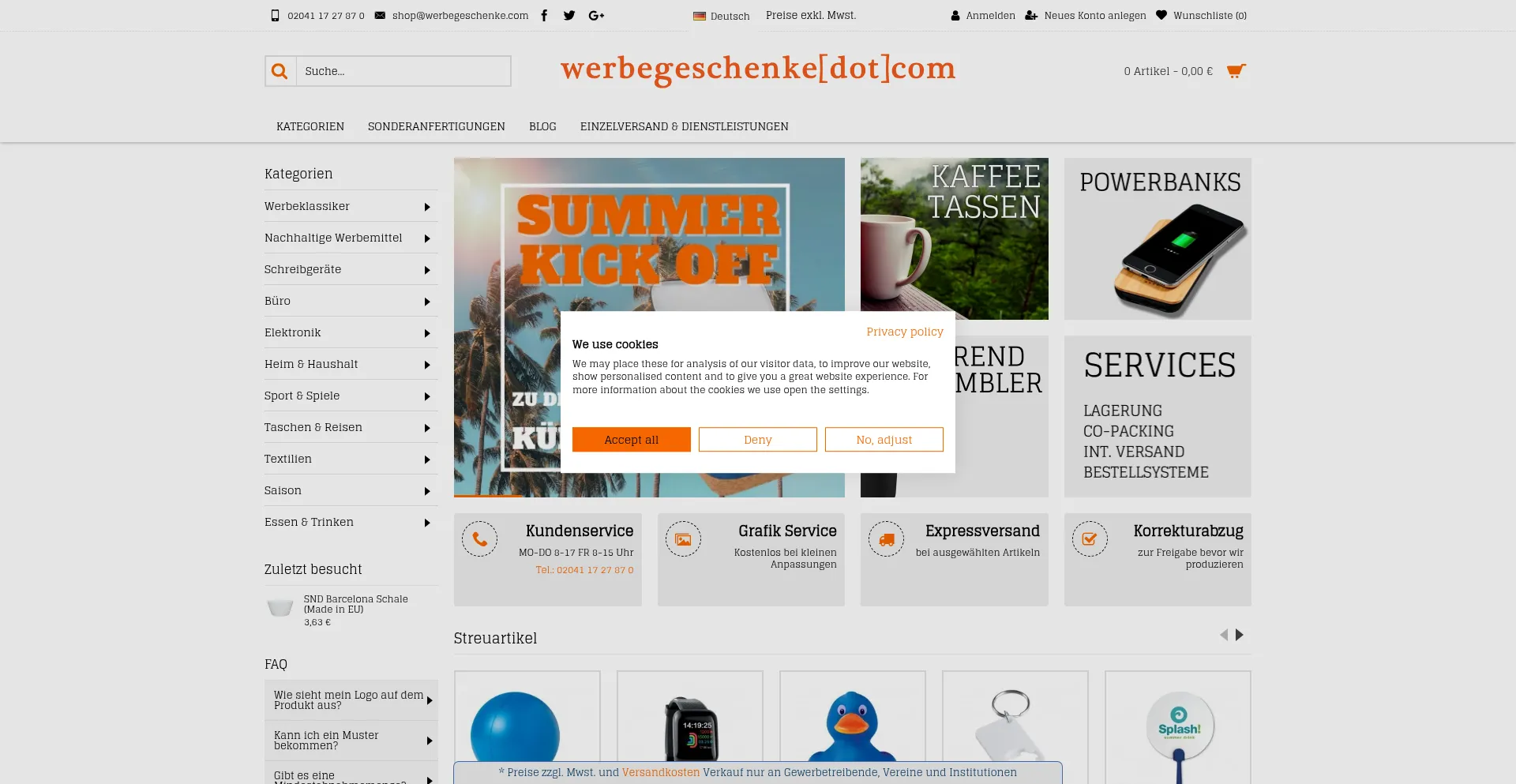Accept all cookies
Screen dimensions: 1516x784
point(632,440)
